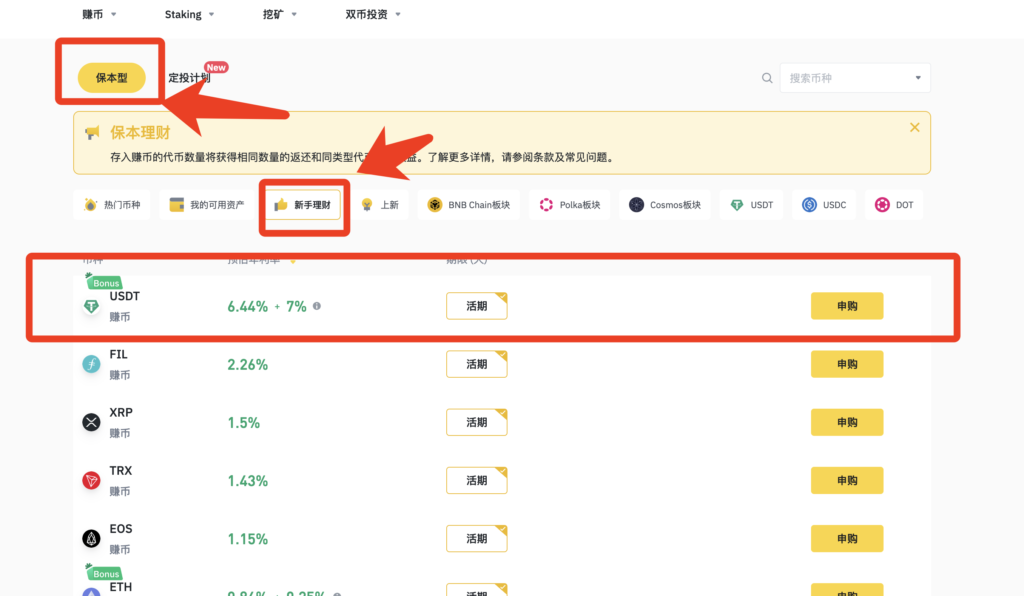Screen dimensions: 1024x596
Task: Select 活期 term for XRP
Action: point(477,422)
